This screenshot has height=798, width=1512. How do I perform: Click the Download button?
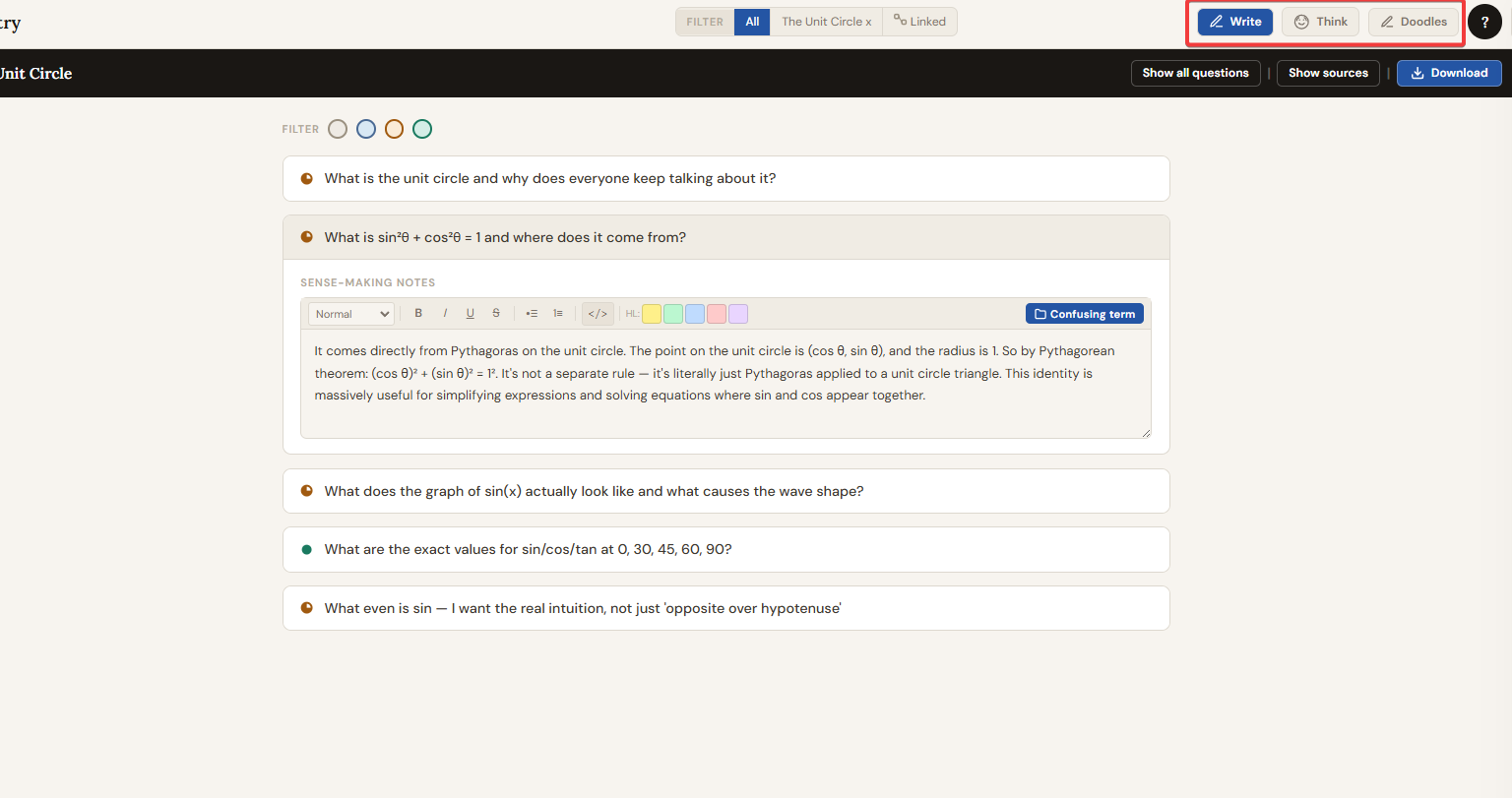pos(1448,73)
